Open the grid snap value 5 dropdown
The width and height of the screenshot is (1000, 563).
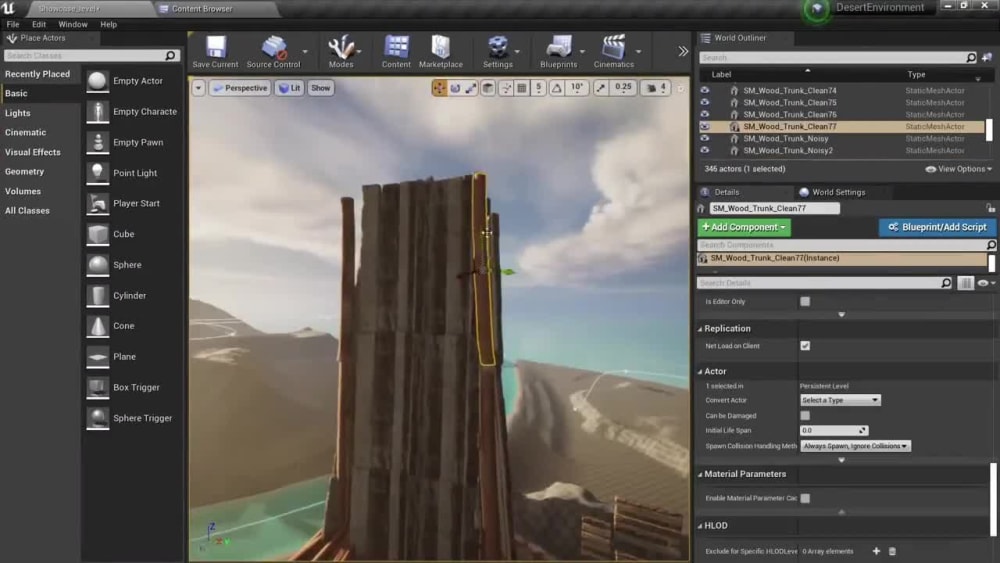pyautogui.click(x=539, y=88)
